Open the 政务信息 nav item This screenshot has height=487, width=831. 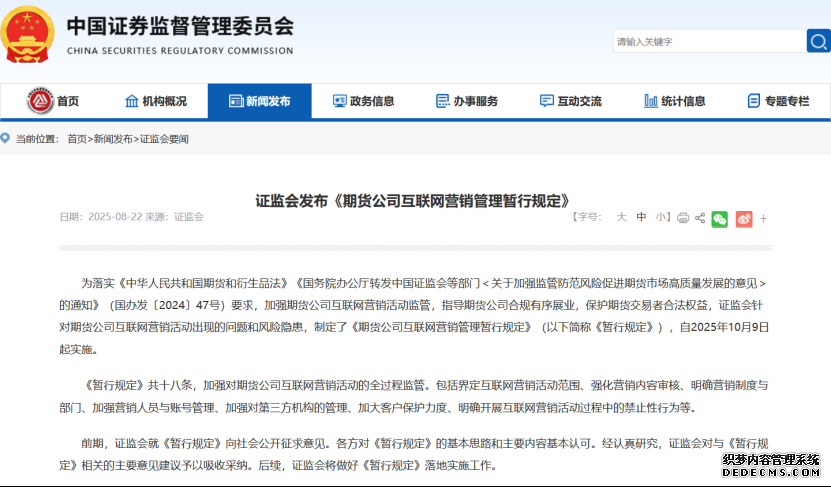pos(364,101)
